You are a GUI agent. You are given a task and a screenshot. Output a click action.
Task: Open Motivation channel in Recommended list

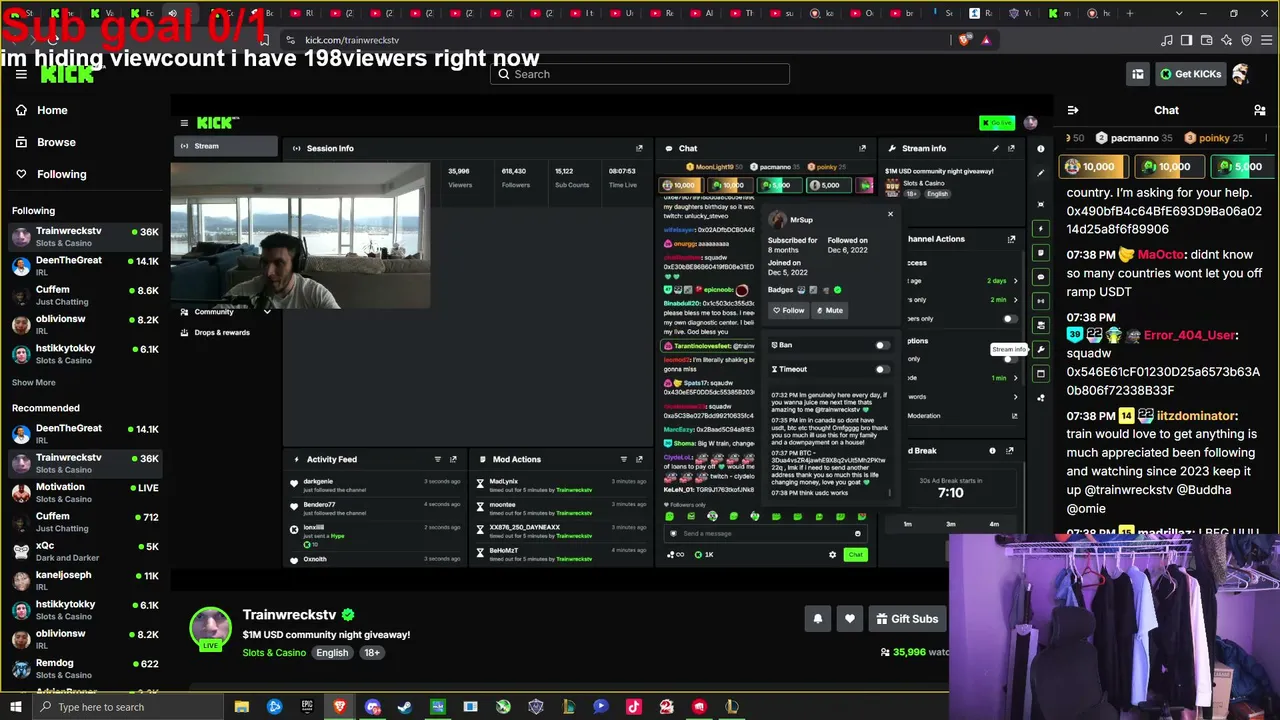click(x=85, y=492)
